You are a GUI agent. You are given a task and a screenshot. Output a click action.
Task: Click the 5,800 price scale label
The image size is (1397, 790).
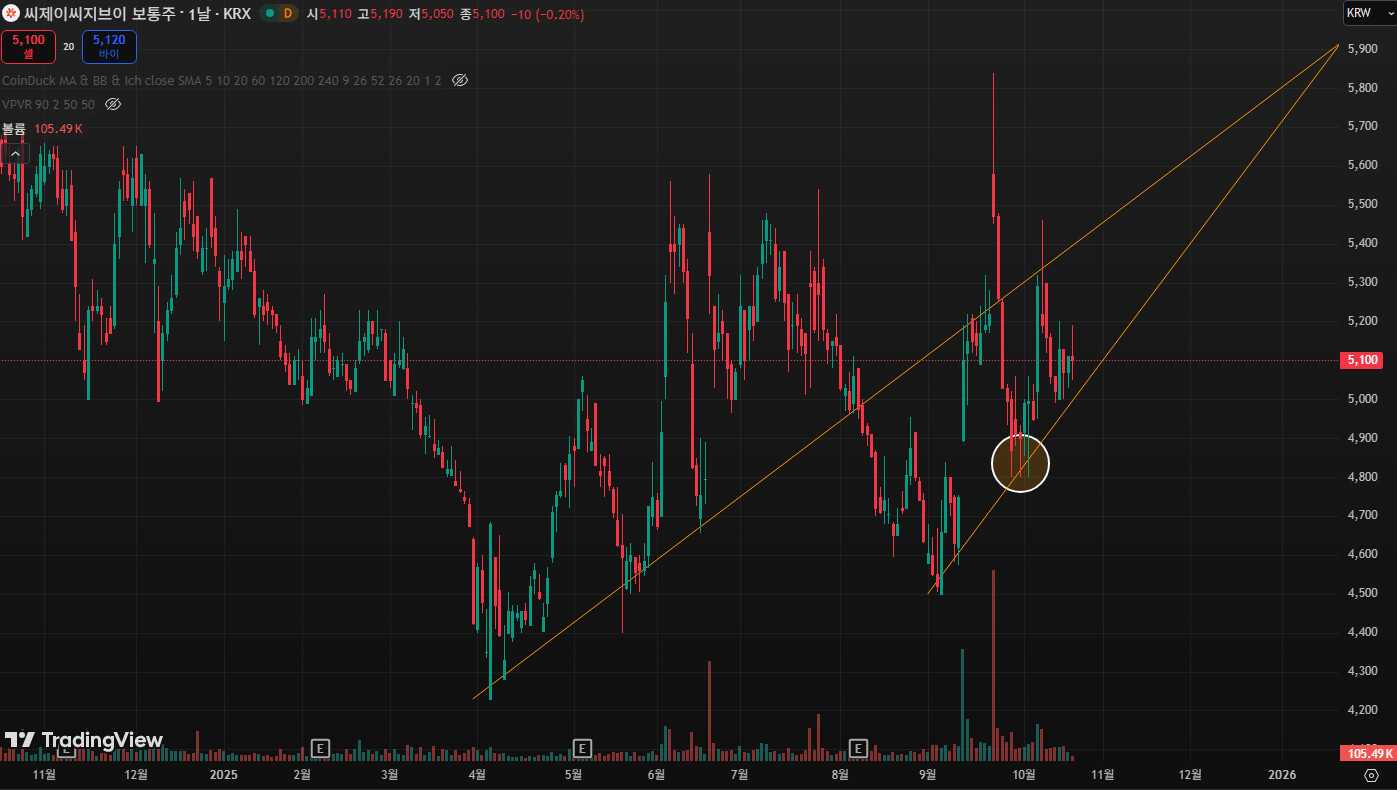1363,87
